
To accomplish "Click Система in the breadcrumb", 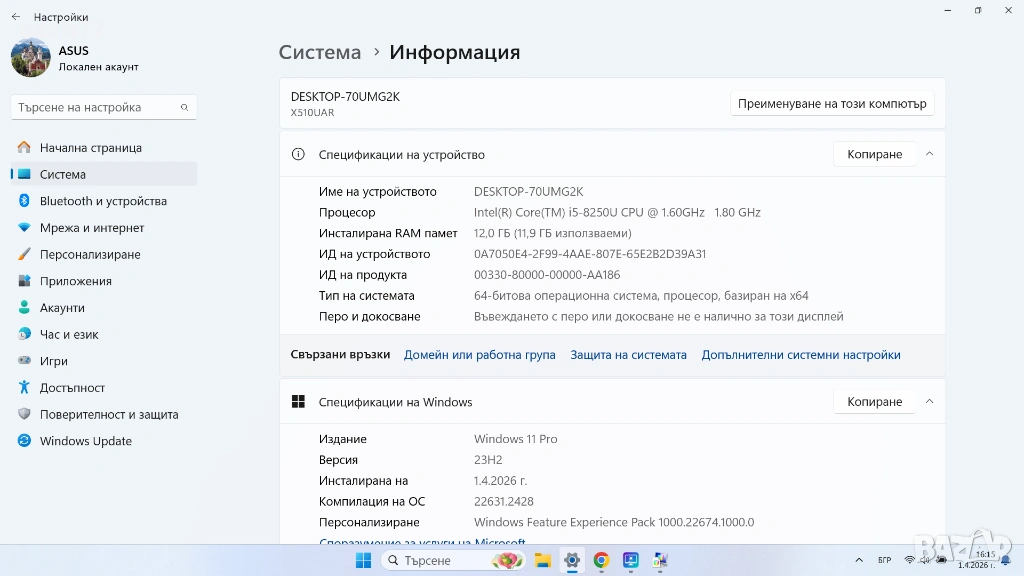I will pos(319,52).
